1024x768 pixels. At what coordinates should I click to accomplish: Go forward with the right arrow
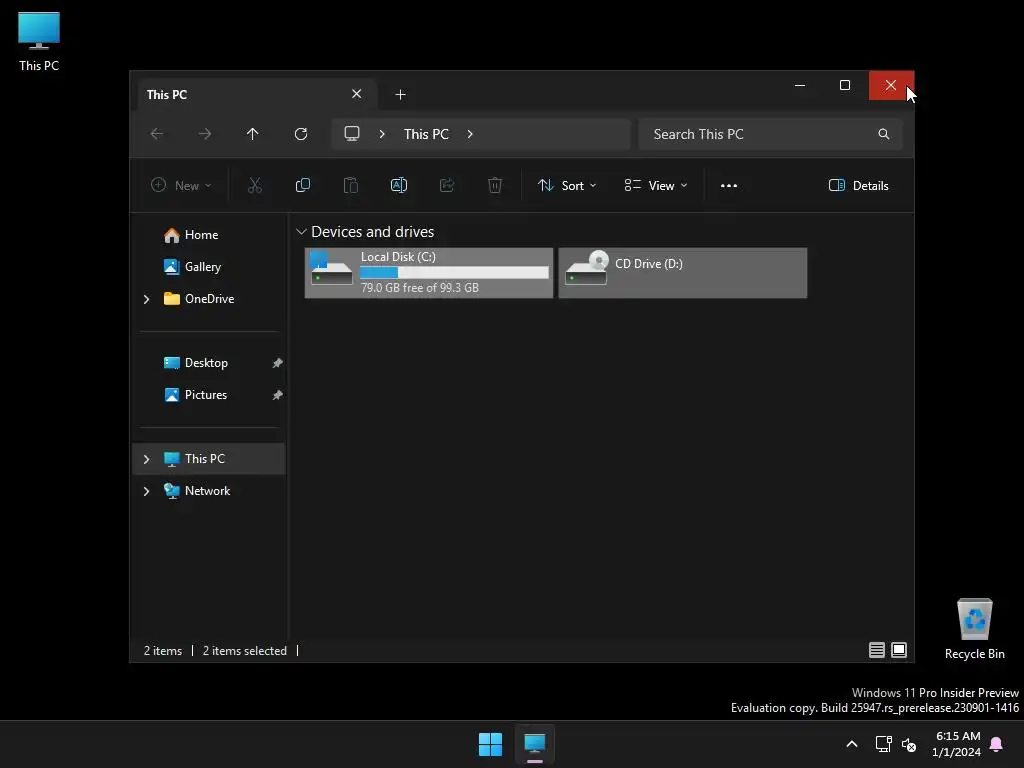pyautogui.click(x=205, y=134)
